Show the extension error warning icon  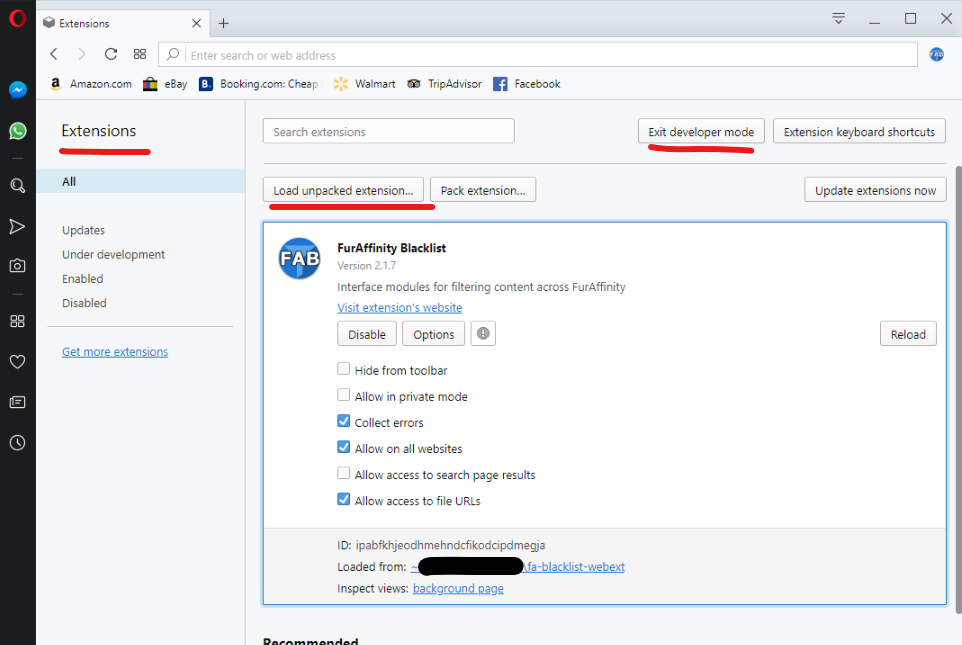[x=483, y=333]
